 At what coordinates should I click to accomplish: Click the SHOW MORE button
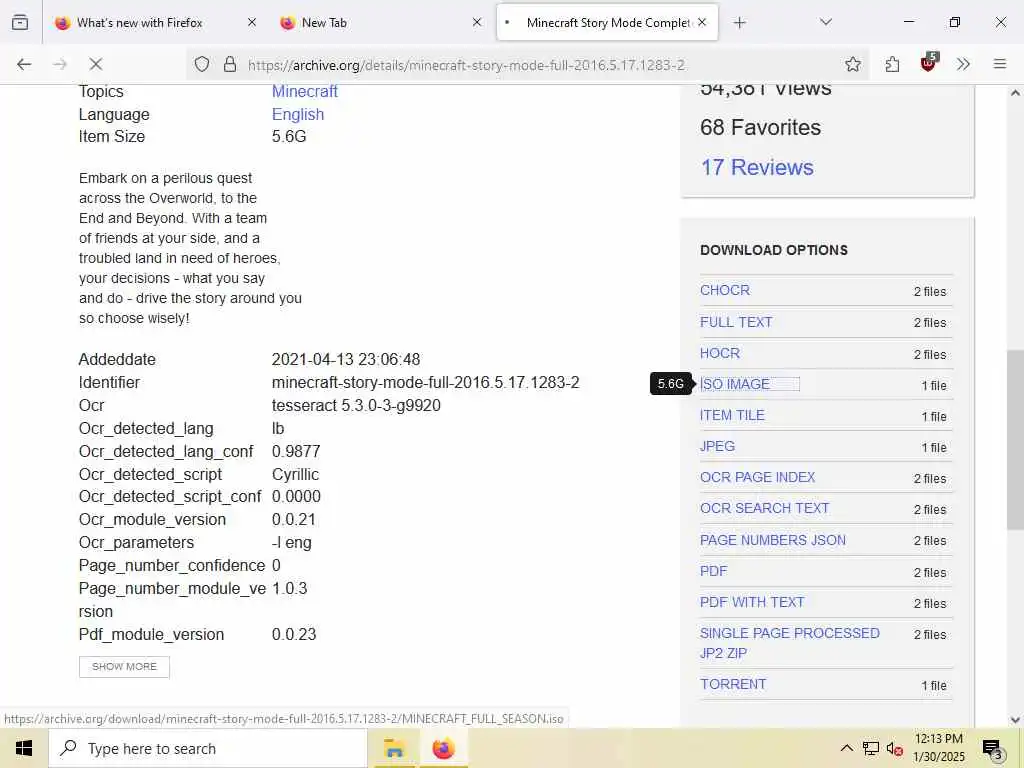point(124,667)
